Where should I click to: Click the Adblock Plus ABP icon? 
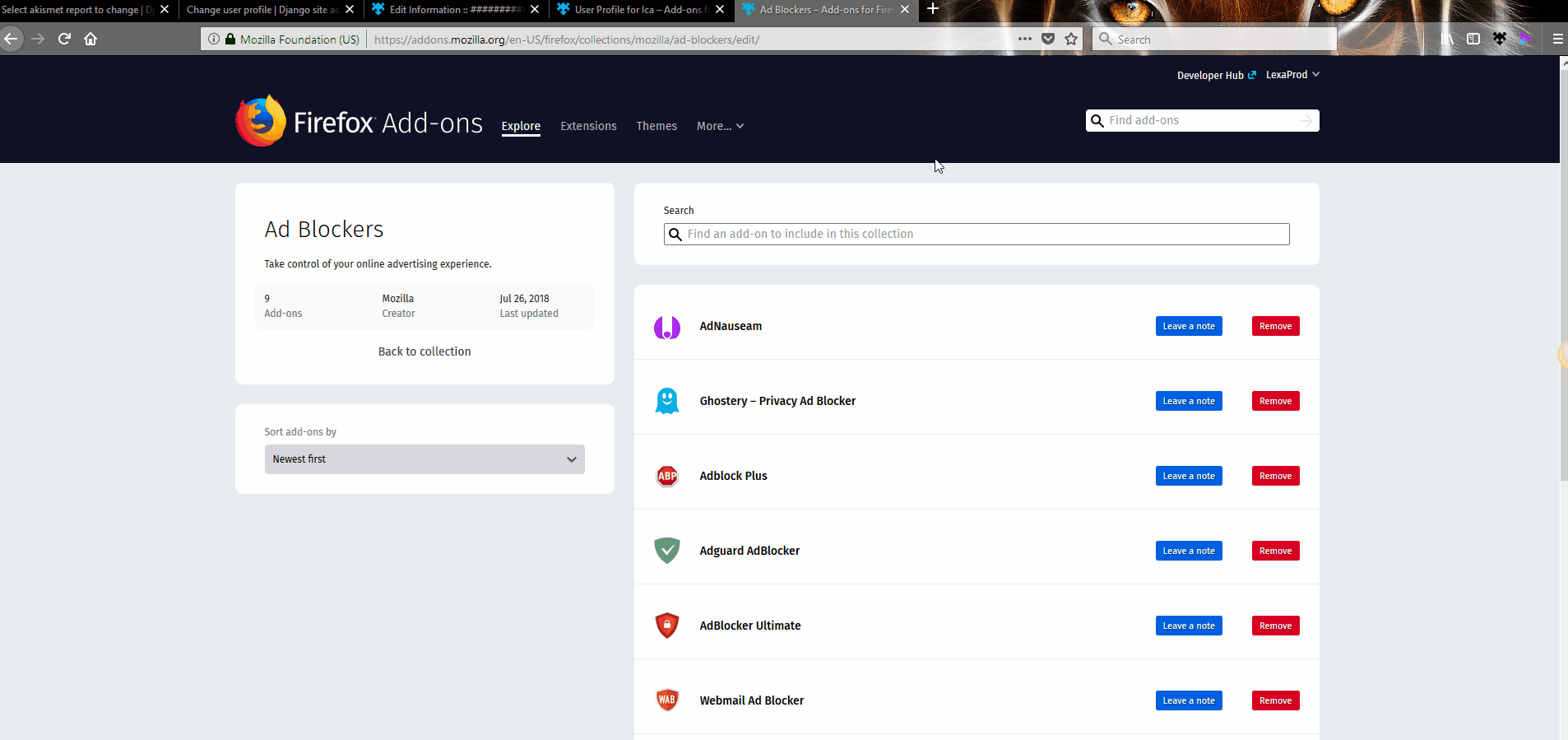tap(667, 476)
